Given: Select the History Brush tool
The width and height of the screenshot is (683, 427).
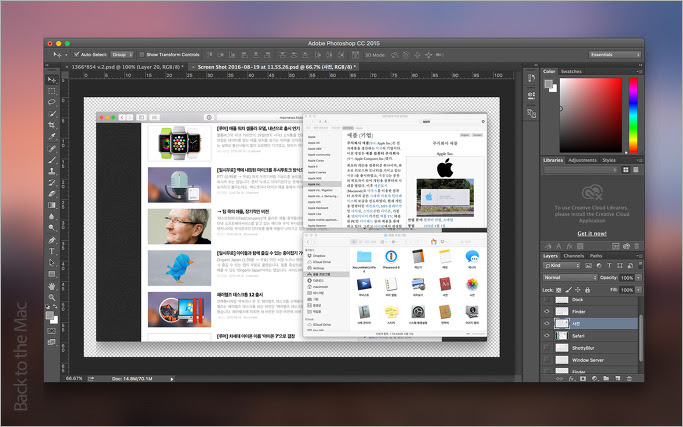Looking at the screenshot, I should [51, 183].
